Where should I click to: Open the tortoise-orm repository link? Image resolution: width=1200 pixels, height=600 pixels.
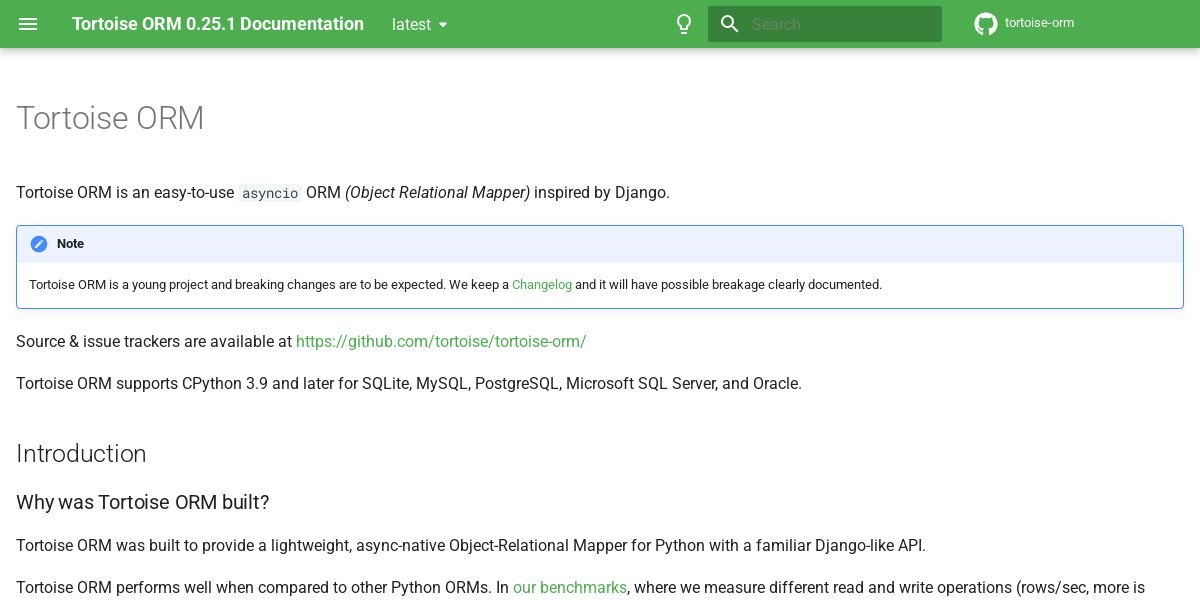pyautogui.click(x=1039, y=23)
